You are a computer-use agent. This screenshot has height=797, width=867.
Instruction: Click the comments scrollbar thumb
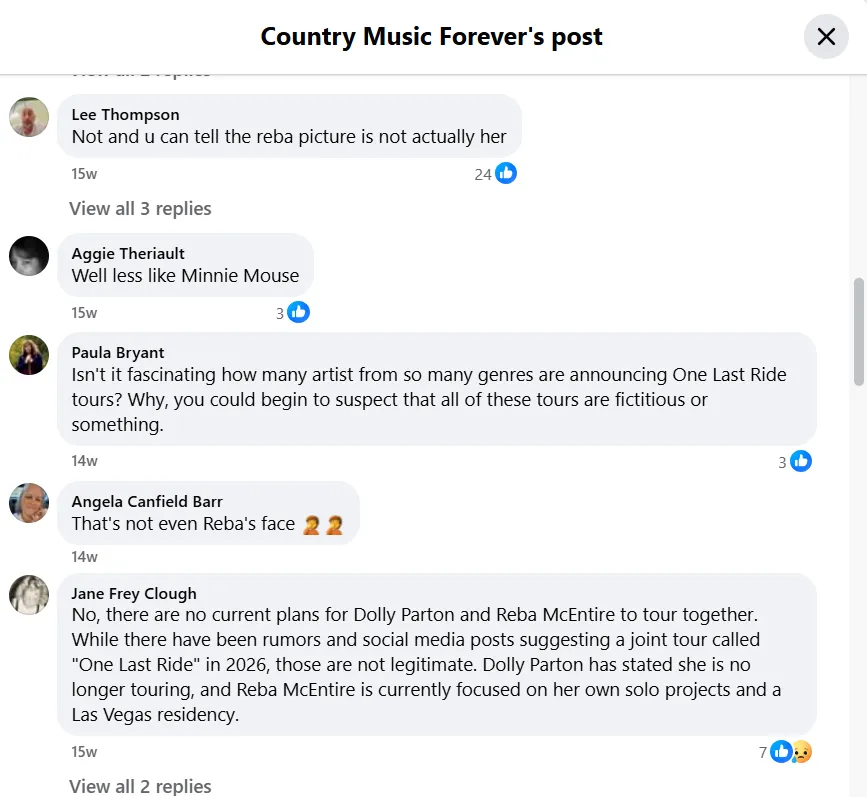pyautogui.click(x=858, y=331)
